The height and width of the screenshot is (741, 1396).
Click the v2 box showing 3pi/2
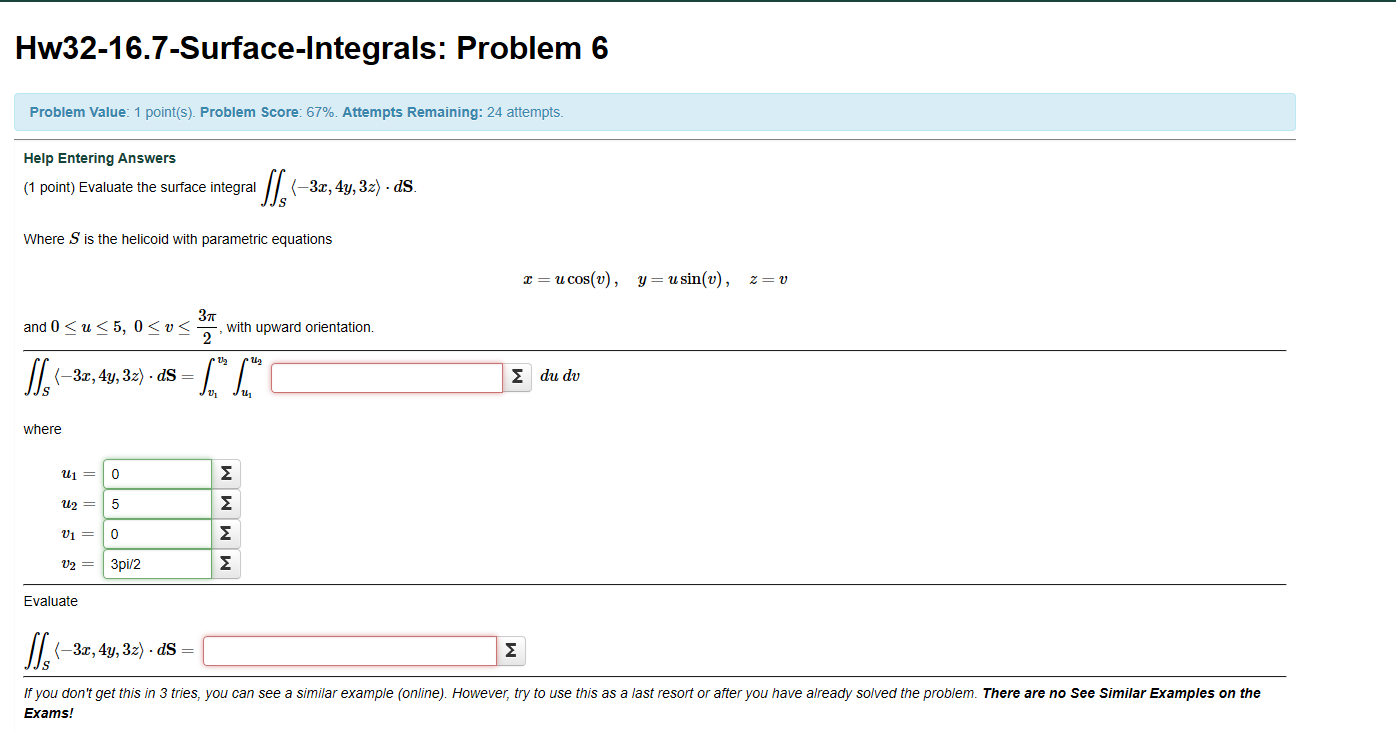(157, 563)
